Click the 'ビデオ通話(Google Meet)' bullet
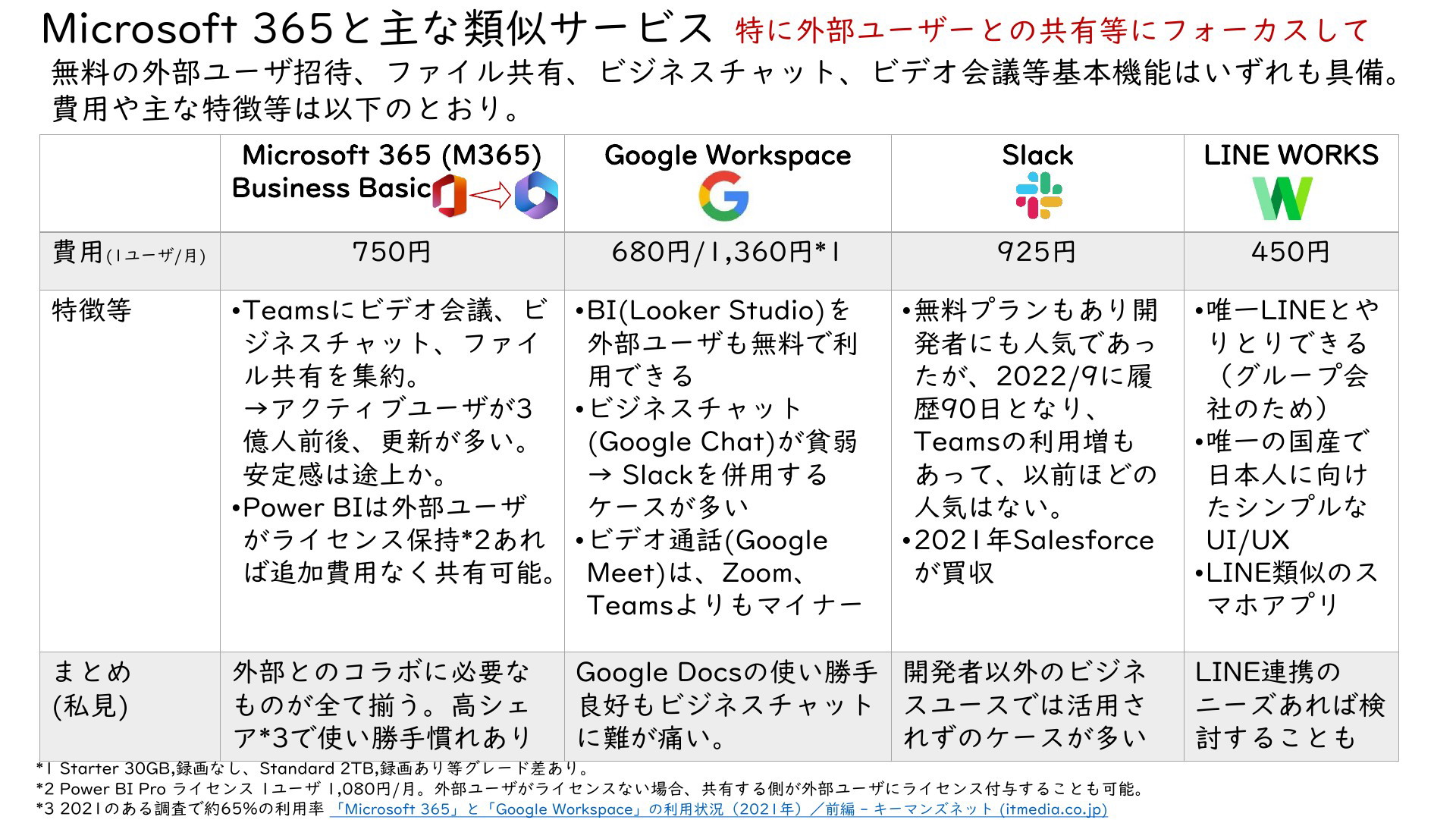1456x820 pixels. tap(719, 573)
